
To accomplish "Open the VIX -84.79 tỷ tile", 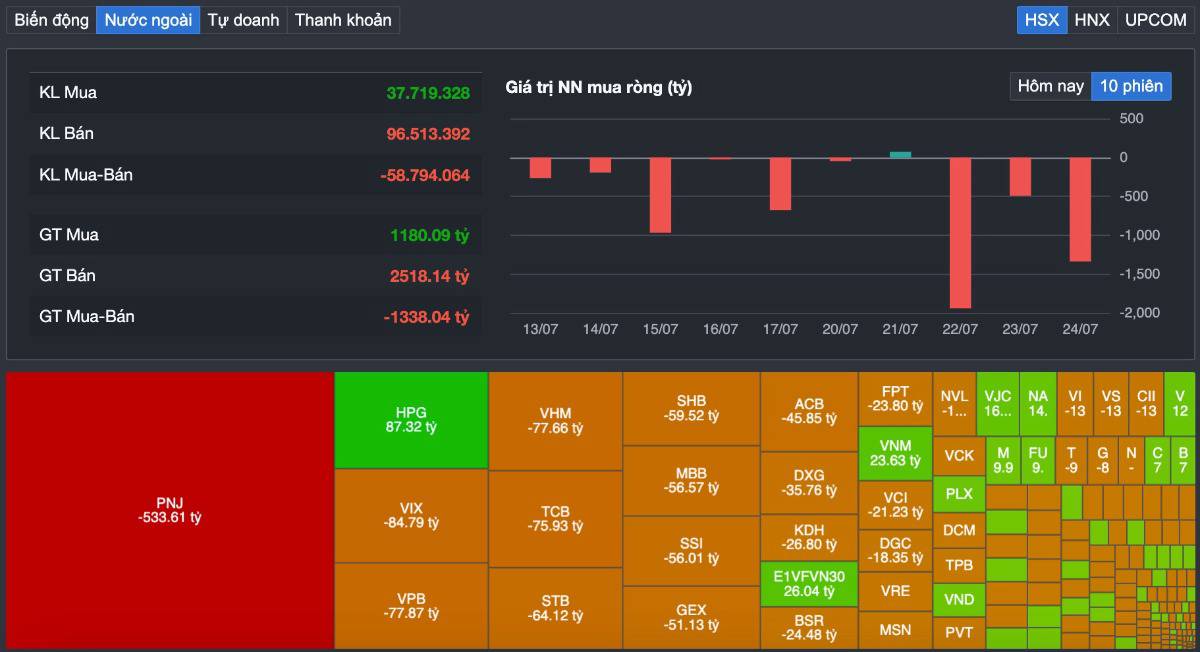I will point(411,515).
